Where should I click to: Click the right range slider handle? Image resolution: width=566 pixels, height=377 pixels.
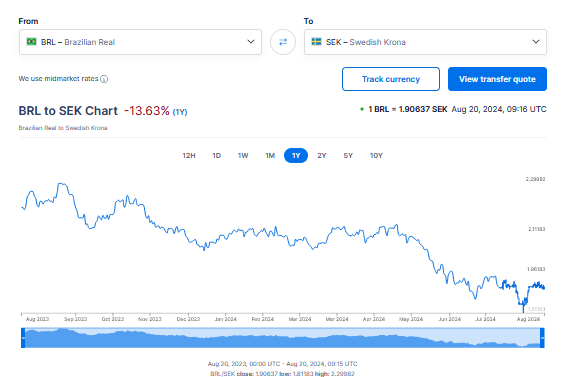[x=542, y=338]
